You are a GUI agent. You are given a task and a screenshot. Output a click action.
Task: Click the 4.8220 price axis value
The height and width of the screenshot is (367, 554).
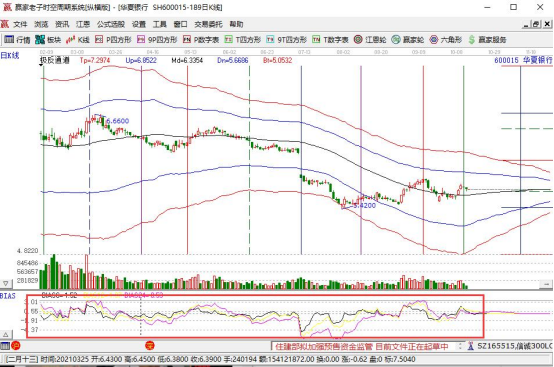point(27,251)
